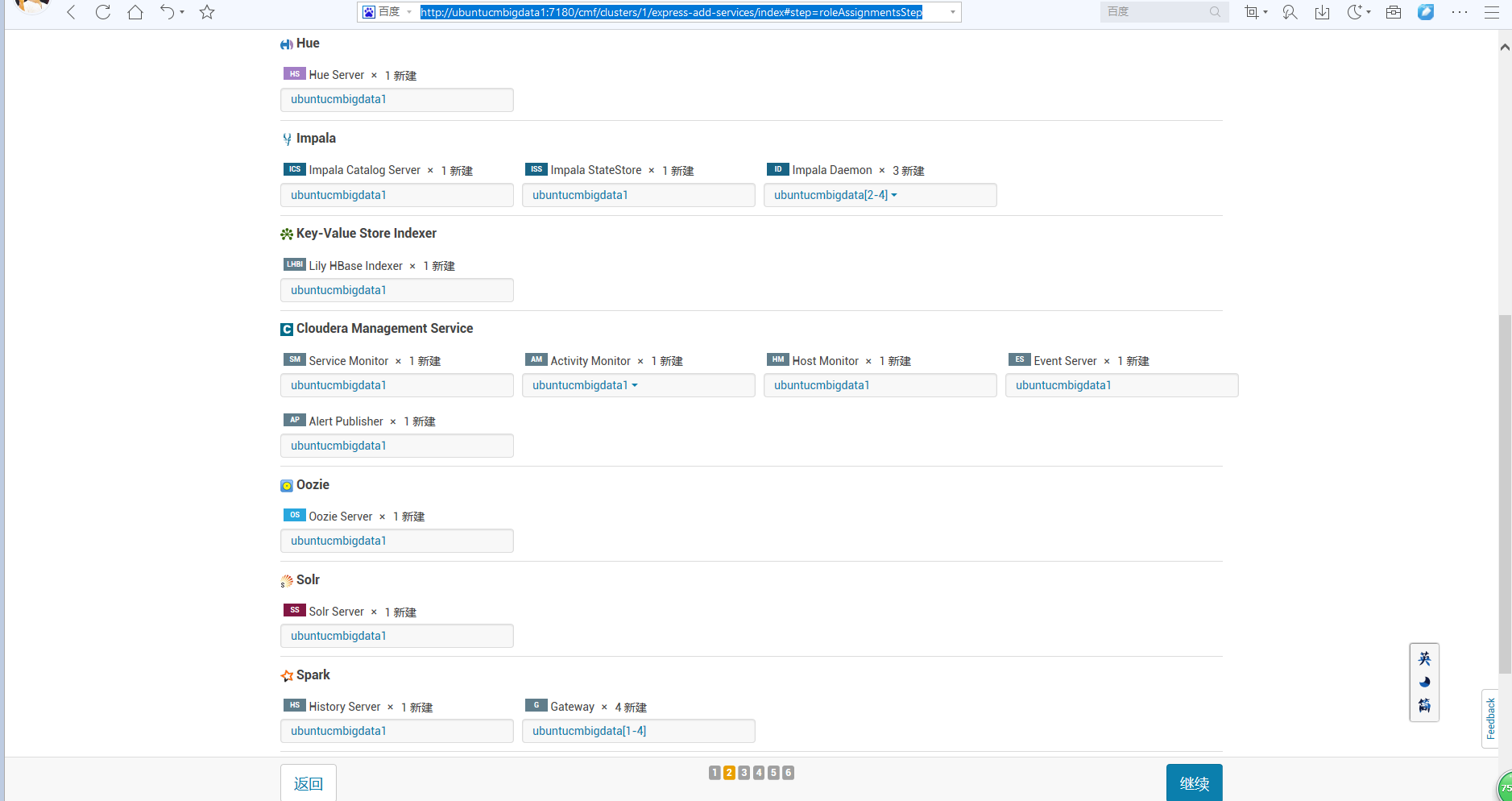This screenshot has width=1512, height=801.
Task: Open Spark History Server host field
Action: 397,731
